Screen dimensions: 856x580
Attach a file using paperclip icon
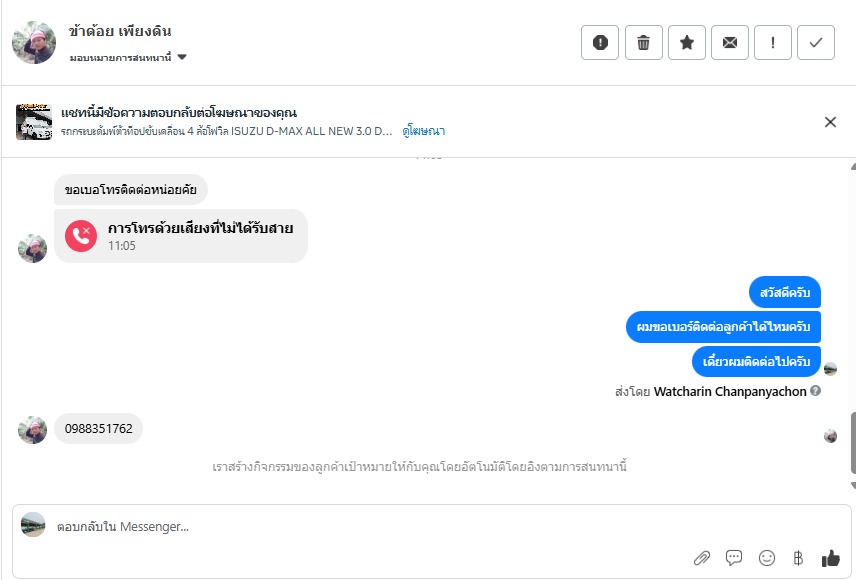pos(702,558)
